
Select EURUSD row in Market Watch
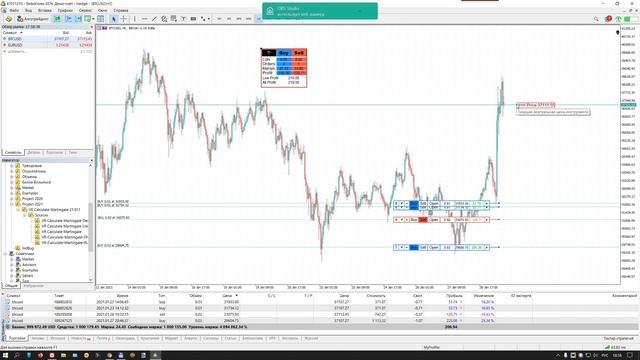click(x=48, y=45)
